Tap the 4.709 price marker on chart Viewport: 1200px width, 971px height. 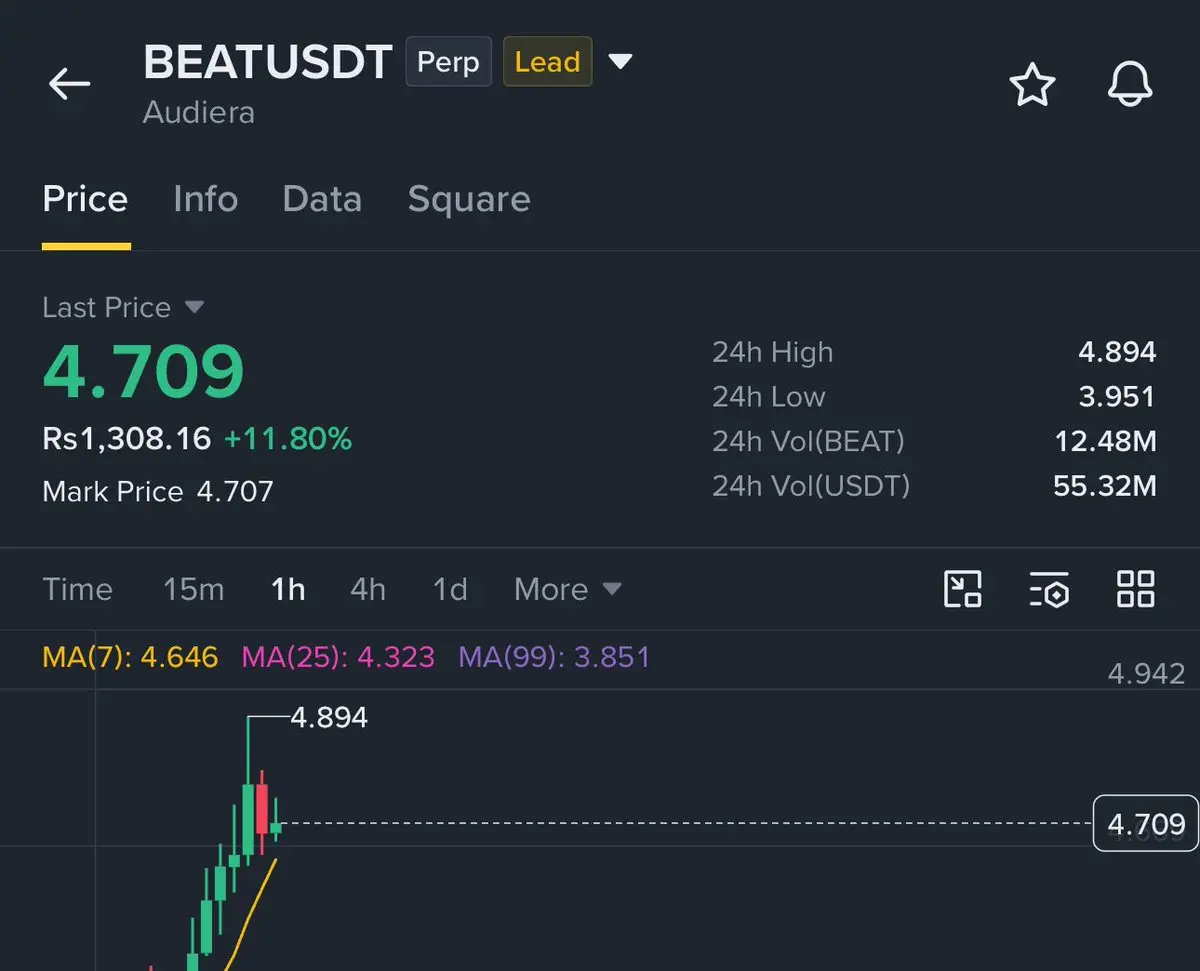[1146, 823]
